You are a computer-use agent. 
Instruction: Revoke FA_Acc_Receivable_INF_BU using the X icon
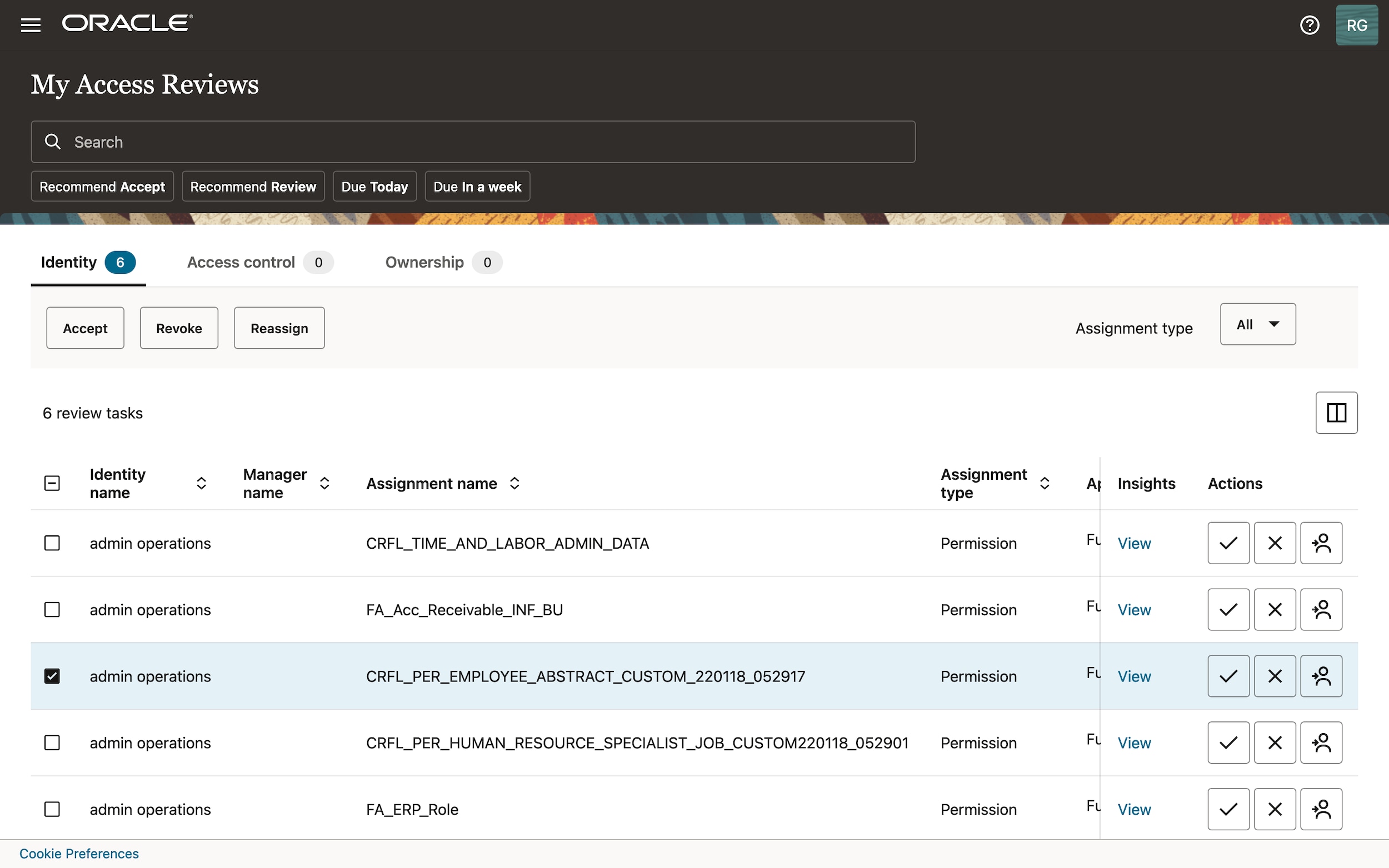[1274, 609]
